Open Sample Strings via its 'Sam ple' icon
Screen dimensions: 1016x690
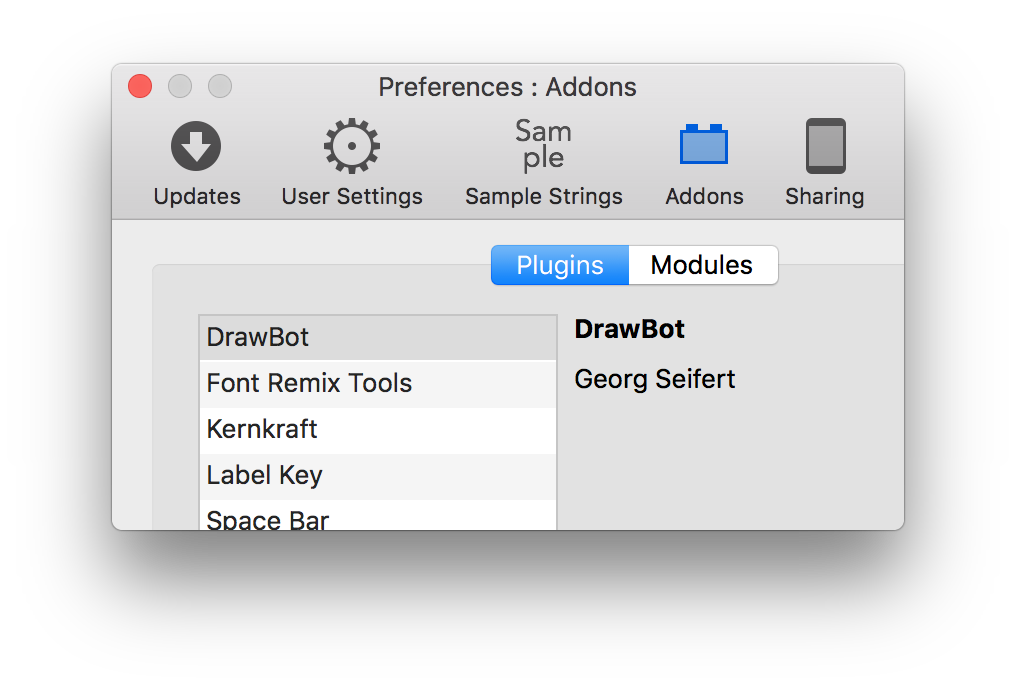pyautogui.click(x=543, y=146)
